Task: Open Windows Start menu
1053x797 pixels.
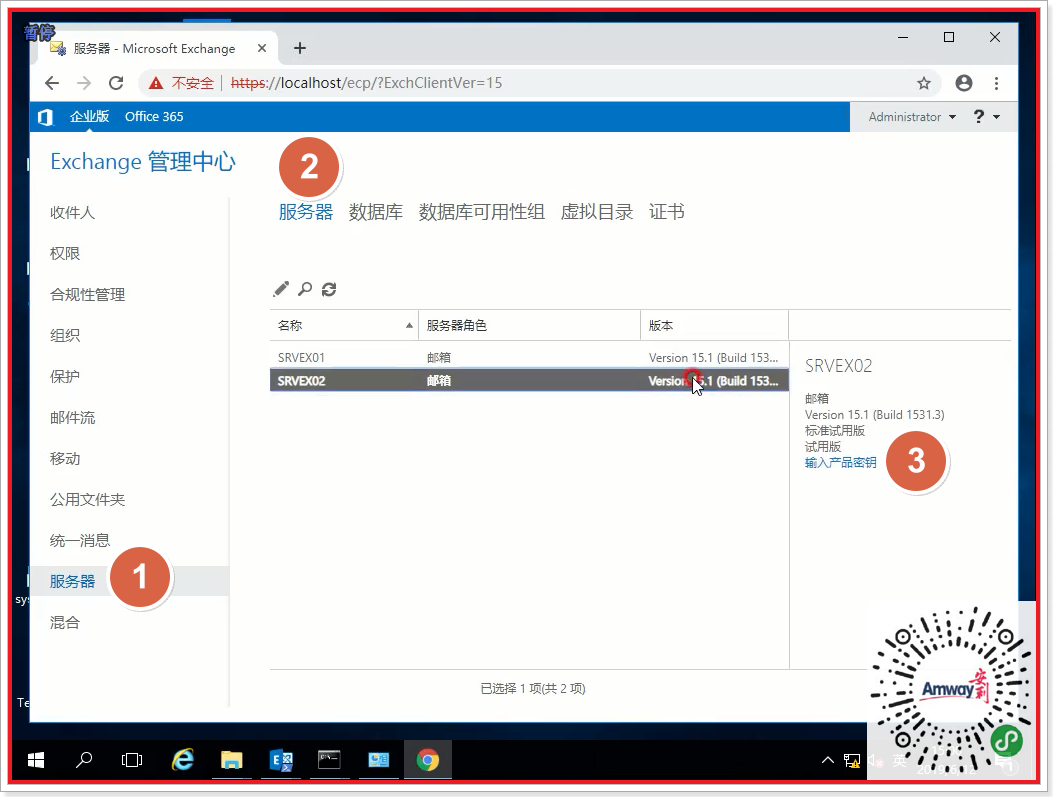Action: tap(36, 760)
